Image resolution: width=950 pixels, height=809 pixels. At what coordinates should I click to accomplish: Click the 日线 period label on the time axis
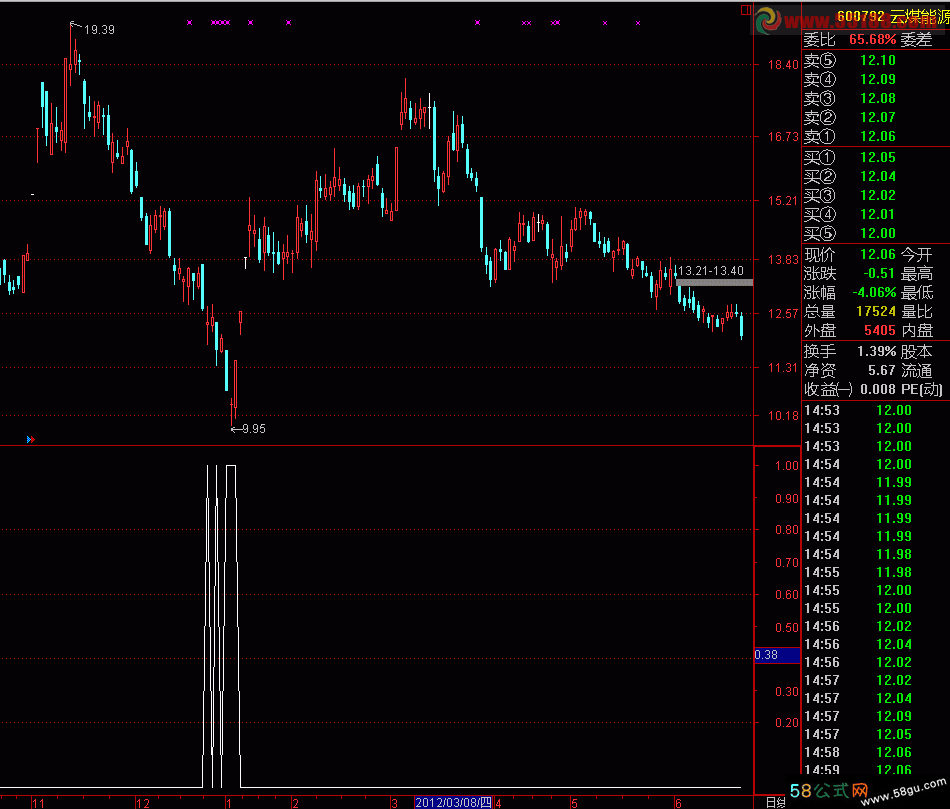pos(774,802)
